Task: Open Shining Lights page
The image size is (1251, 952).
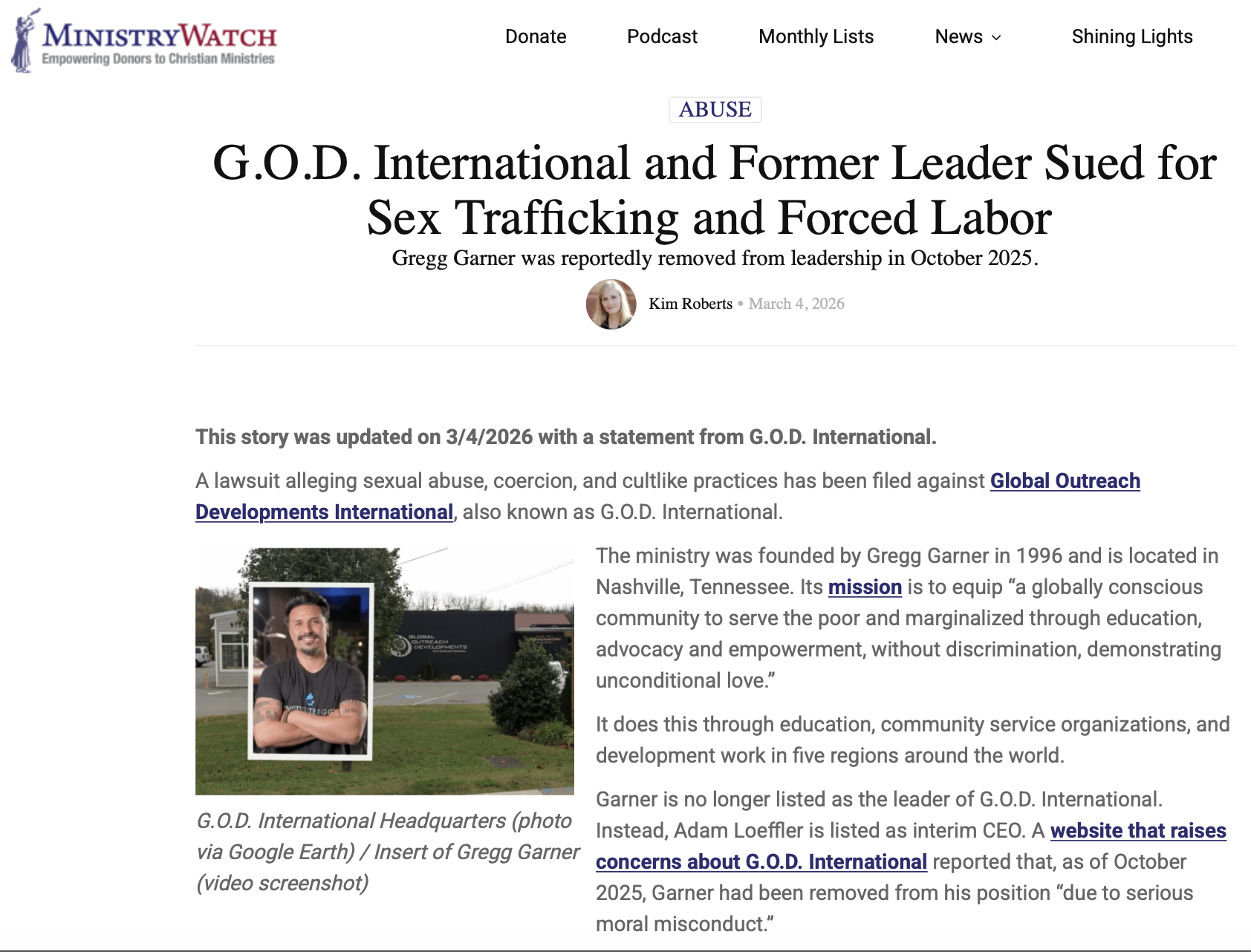Action: tap(1131, 36)
